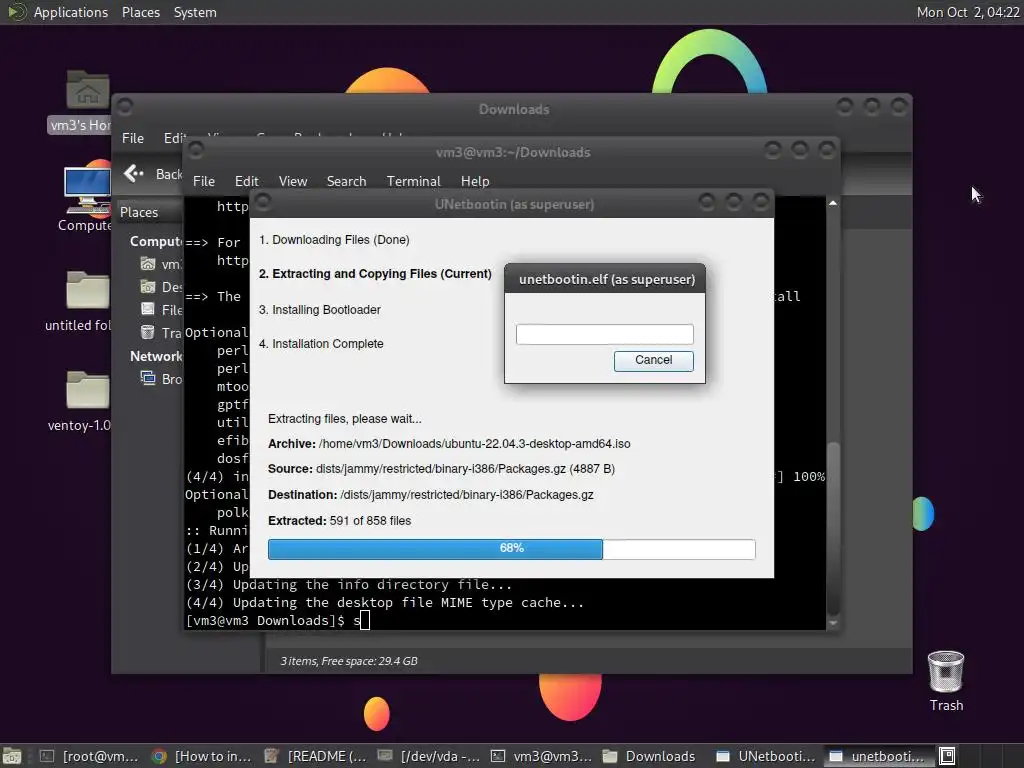Open the terminal Terminal menu
The width and height of the screenshot is (1024, 768).
413,182
